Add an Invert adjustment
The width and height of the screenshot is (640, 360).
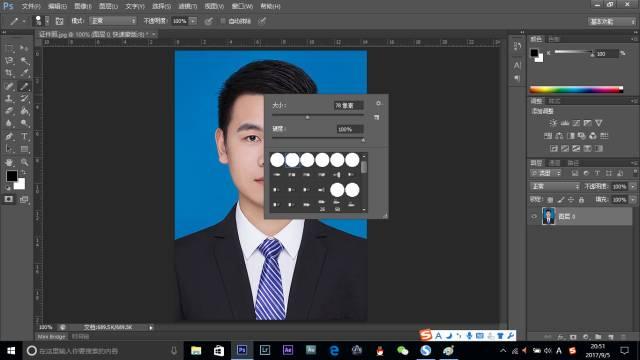click(x=554, y=149)
